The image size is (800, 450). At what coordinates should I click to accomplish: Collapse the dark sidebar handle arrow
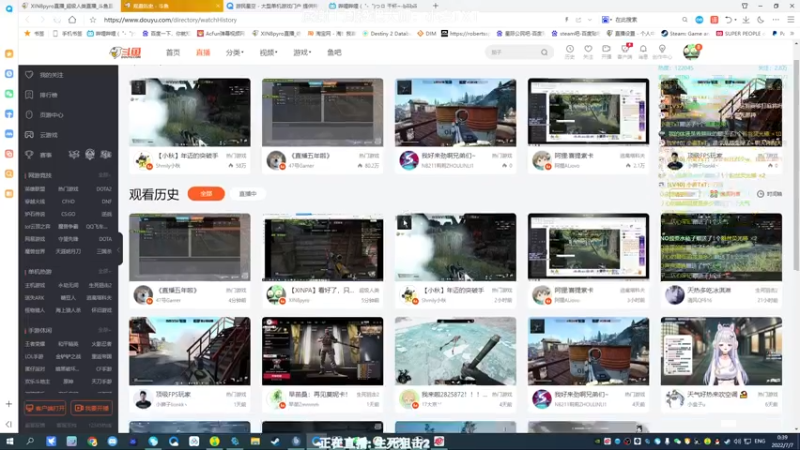click(x=119, y=249)
